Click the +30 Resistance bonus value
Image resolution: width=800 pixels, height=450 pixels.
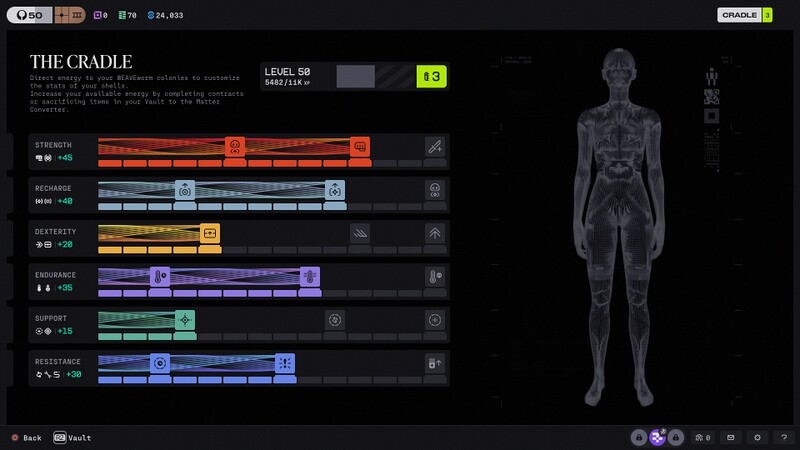[74, 375]
